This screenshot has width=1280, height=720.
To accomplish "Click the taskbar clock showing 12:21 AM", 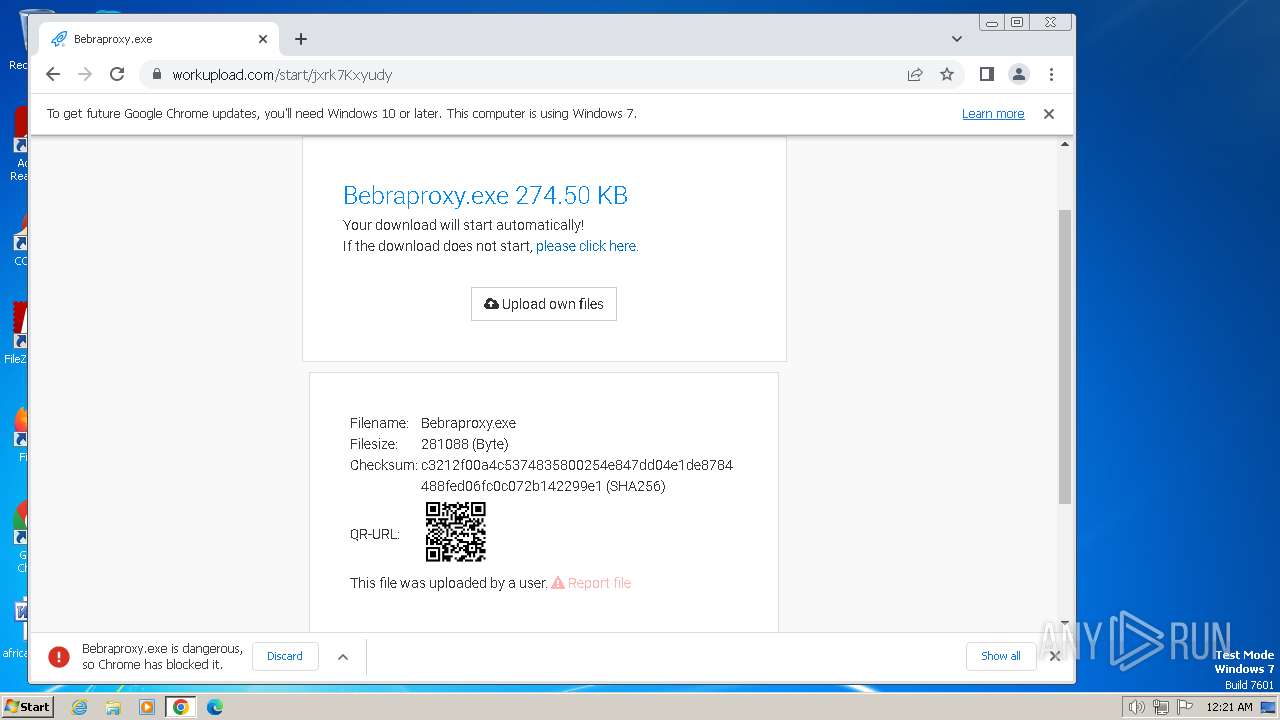I will pyautogui.click(x=1229, y=707).
